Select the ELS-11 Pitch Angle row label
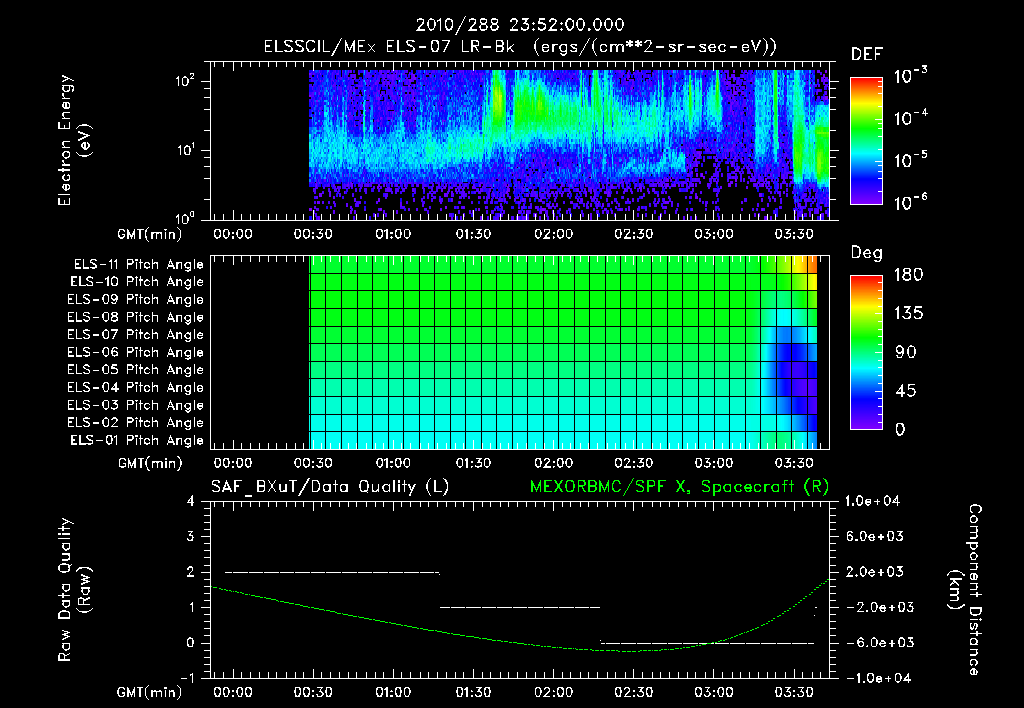 click(x=138, y=265)
